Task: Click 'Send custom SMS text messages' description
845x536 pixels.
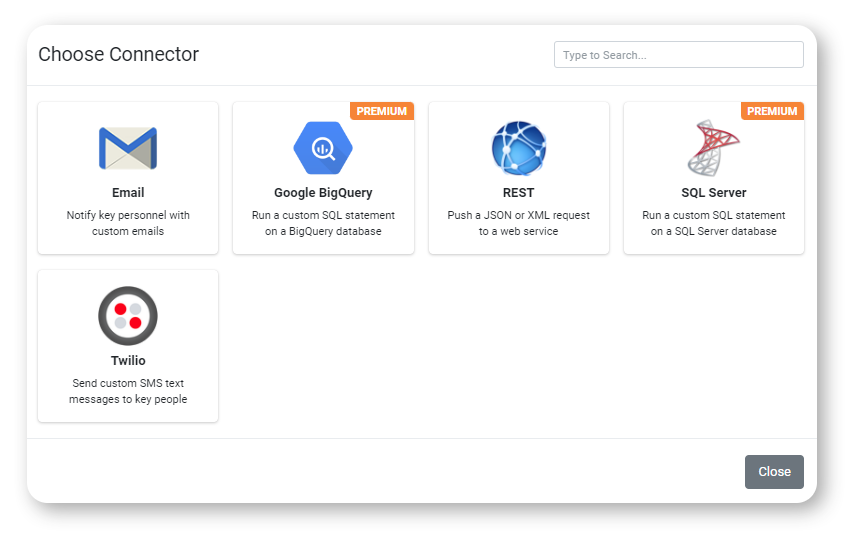Action: click(128, 391)
